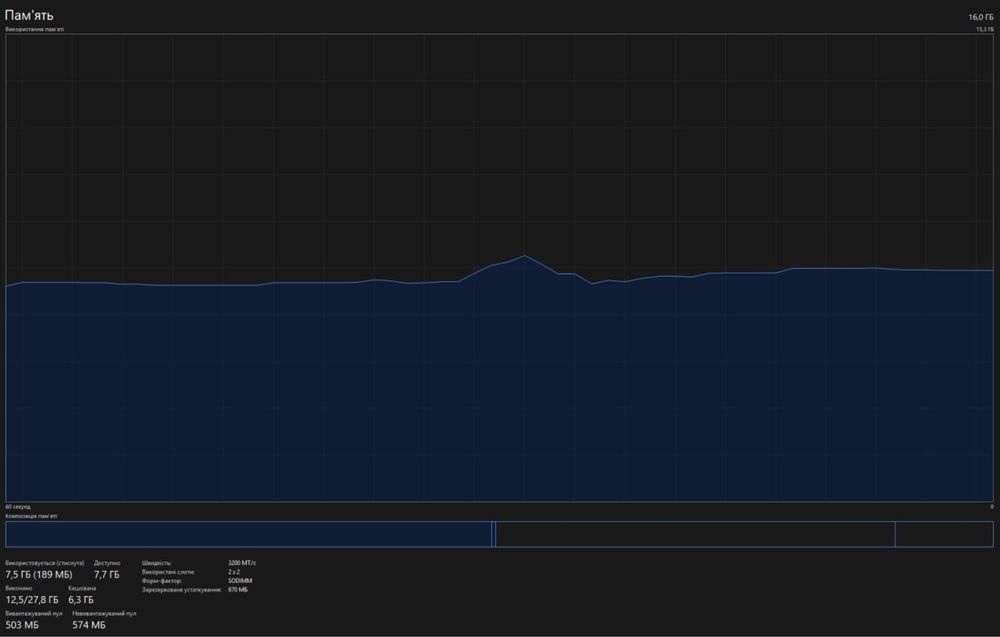Screen dimensions: 1000x637
Task: Click the standby segment of memory composition bar
Action: [x=695, y=534]
